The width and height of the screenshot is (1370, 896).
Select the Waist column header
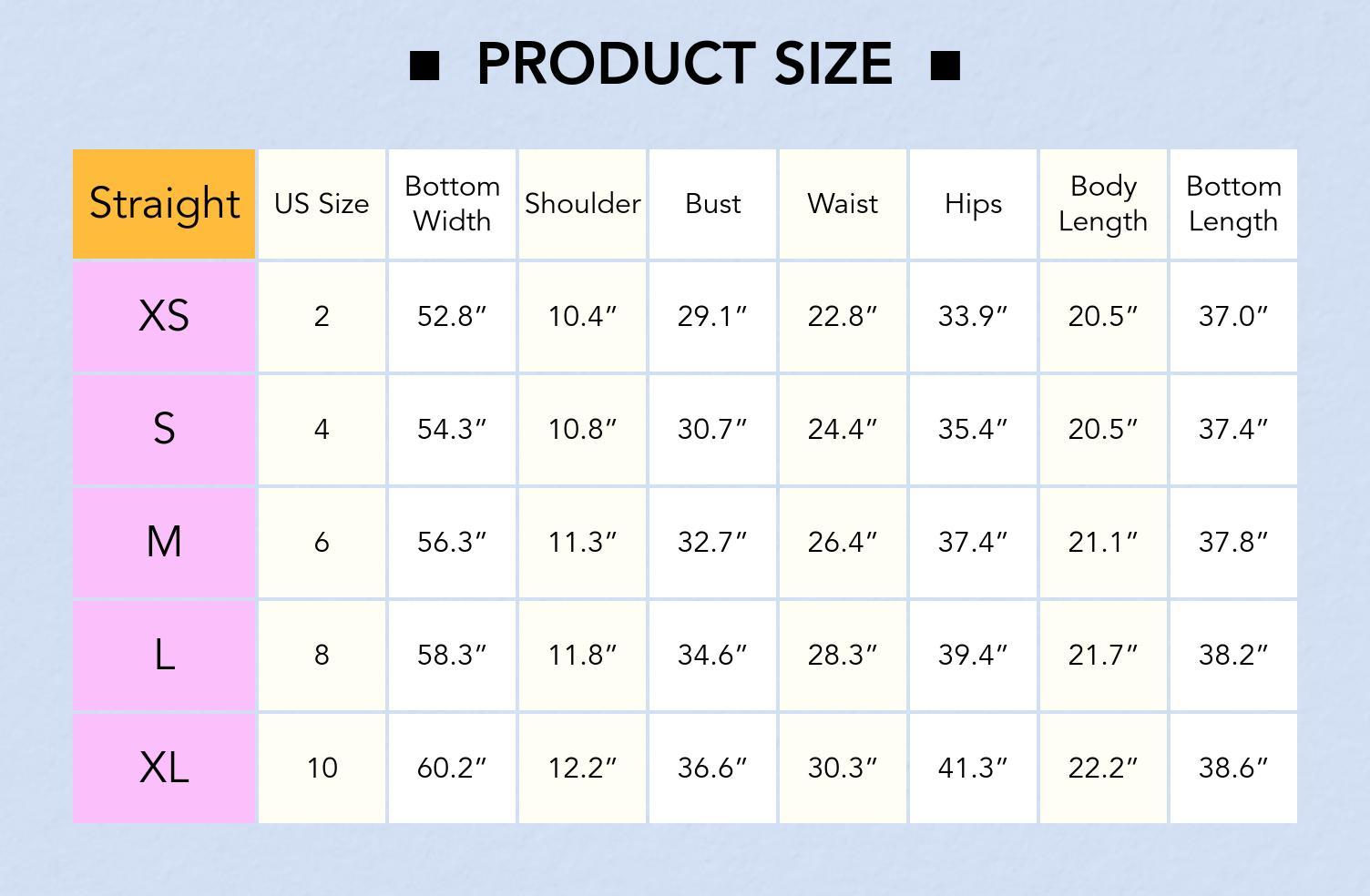[843, 204]
